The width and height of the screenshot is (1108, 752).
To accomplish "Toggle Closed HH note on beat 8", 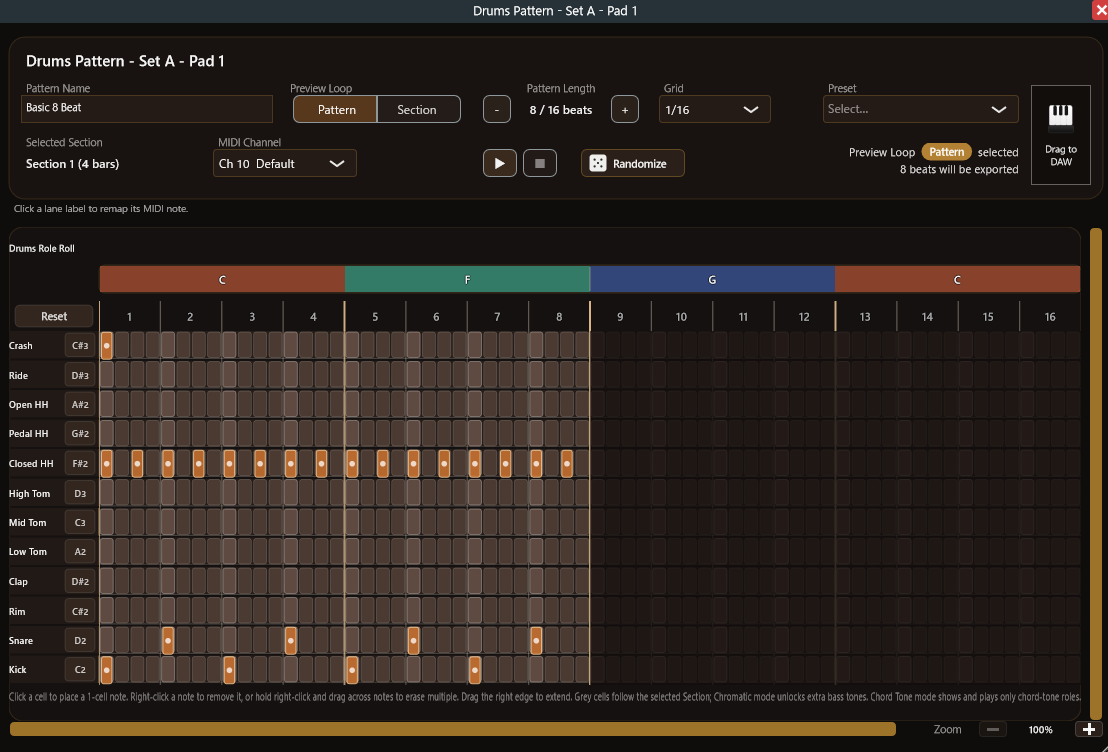I will 536,464.
